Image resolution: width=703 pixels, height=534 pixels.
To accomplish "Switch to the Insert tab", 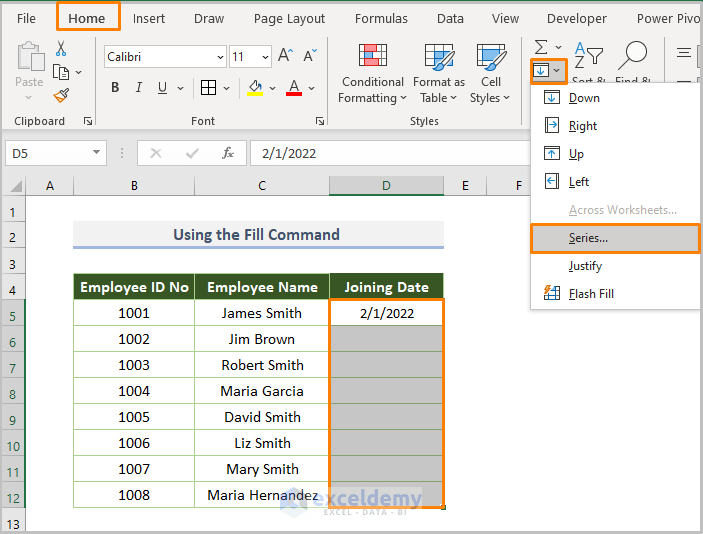I will pyautogui.click(x=148, y=18).
